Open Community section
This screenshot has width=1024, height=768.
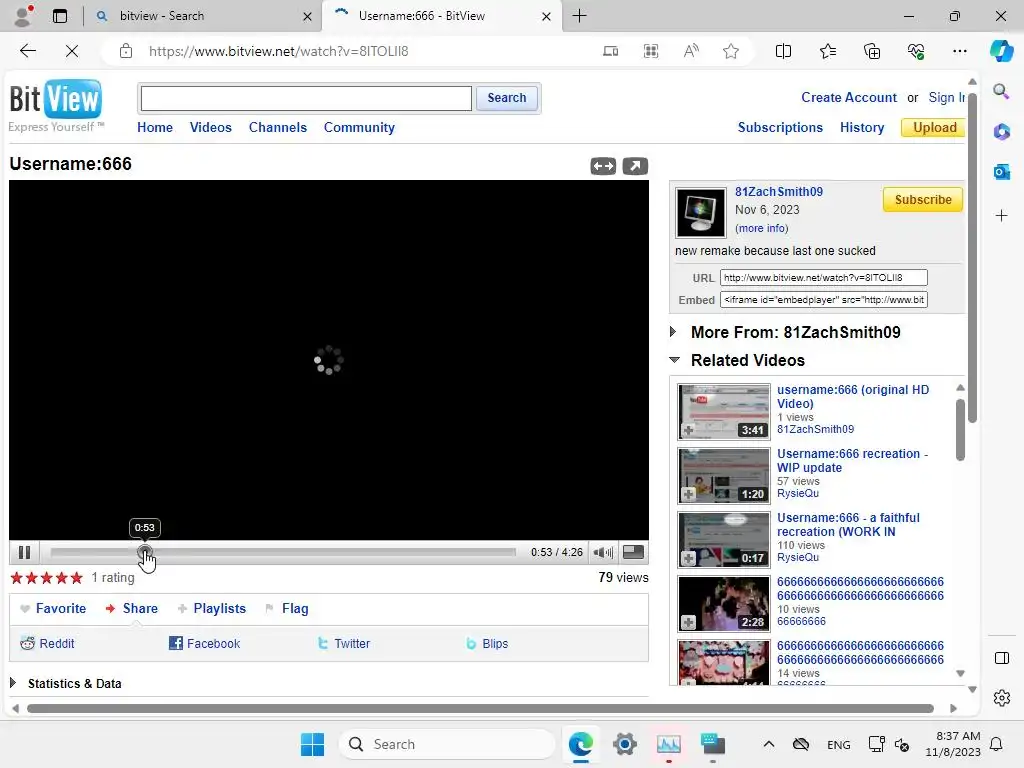[359, 127]
